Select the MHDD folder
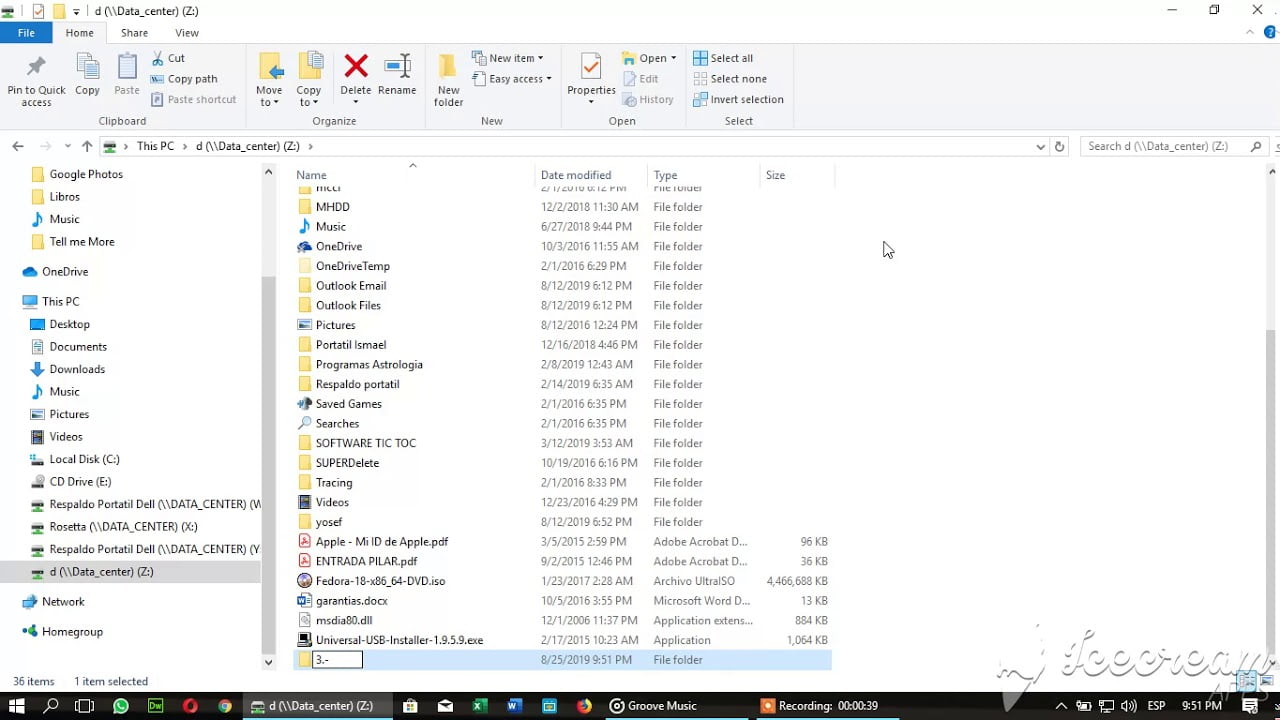The height and width of the screenshot is (720, 1280). coord(332,207)
